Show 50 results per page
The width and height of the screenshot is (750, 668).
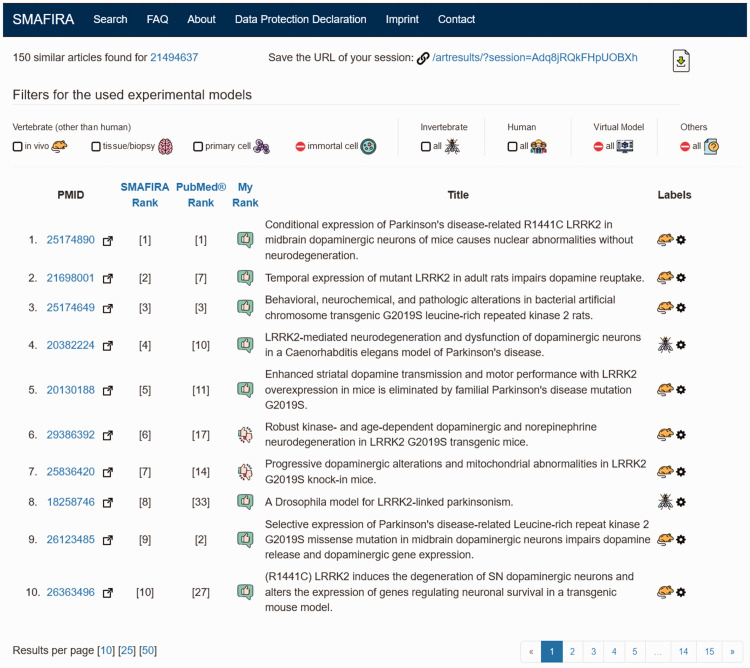click(148, 651)
